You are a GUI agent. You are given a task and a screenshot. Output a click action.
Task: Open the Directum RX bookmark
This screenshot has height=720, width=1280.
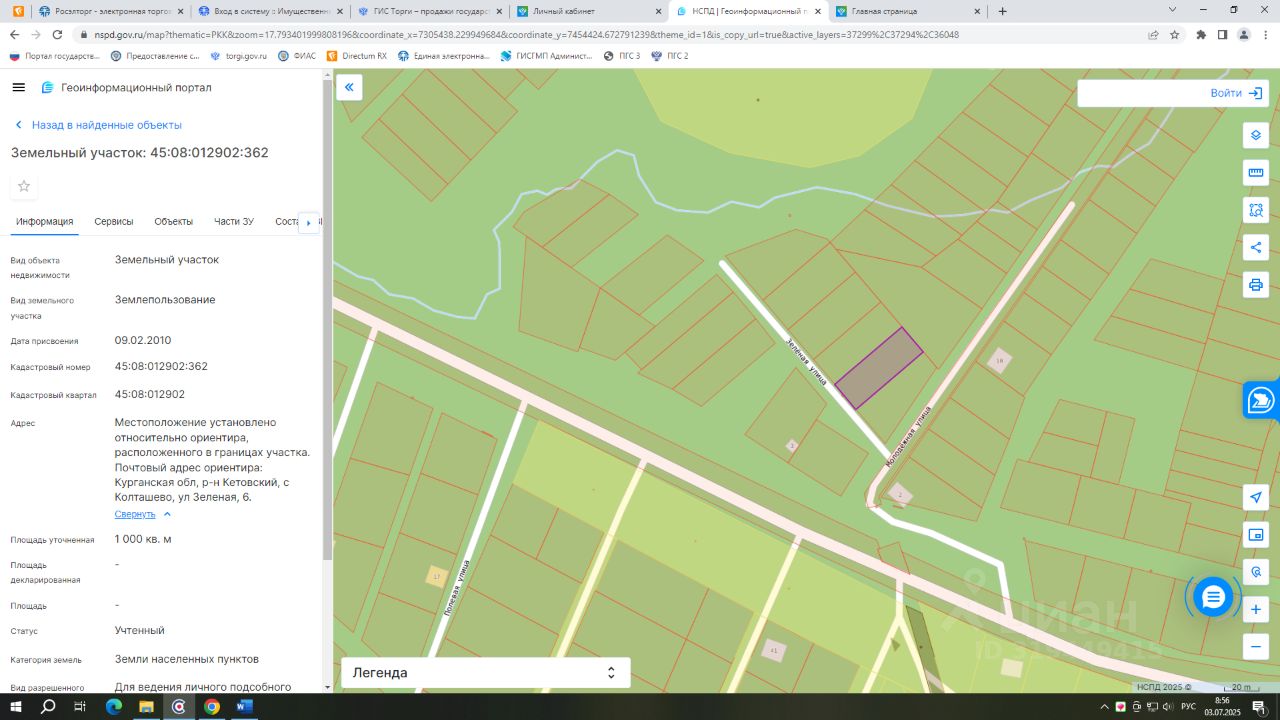(x=357, y=56)
